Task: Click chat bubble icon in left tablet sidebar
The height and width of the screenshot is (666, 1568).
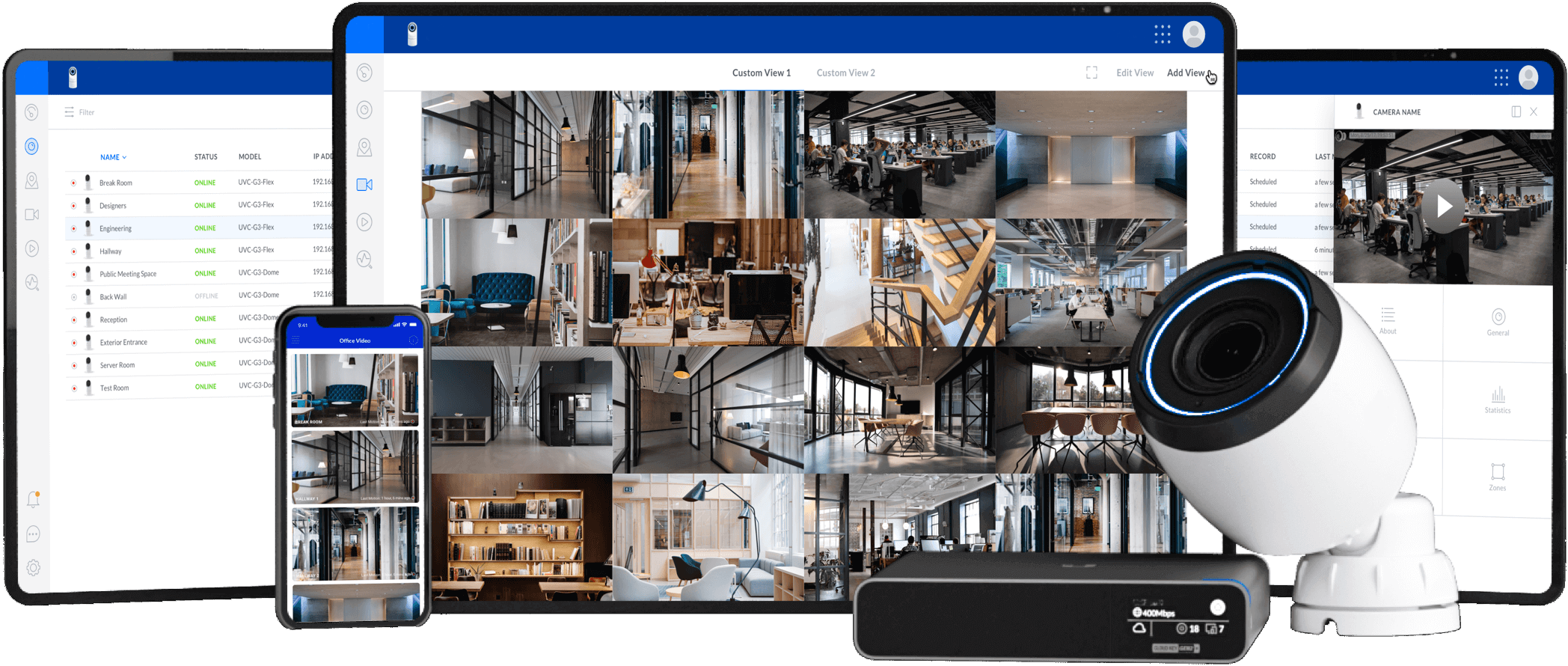Action: (x=33, y=534)
